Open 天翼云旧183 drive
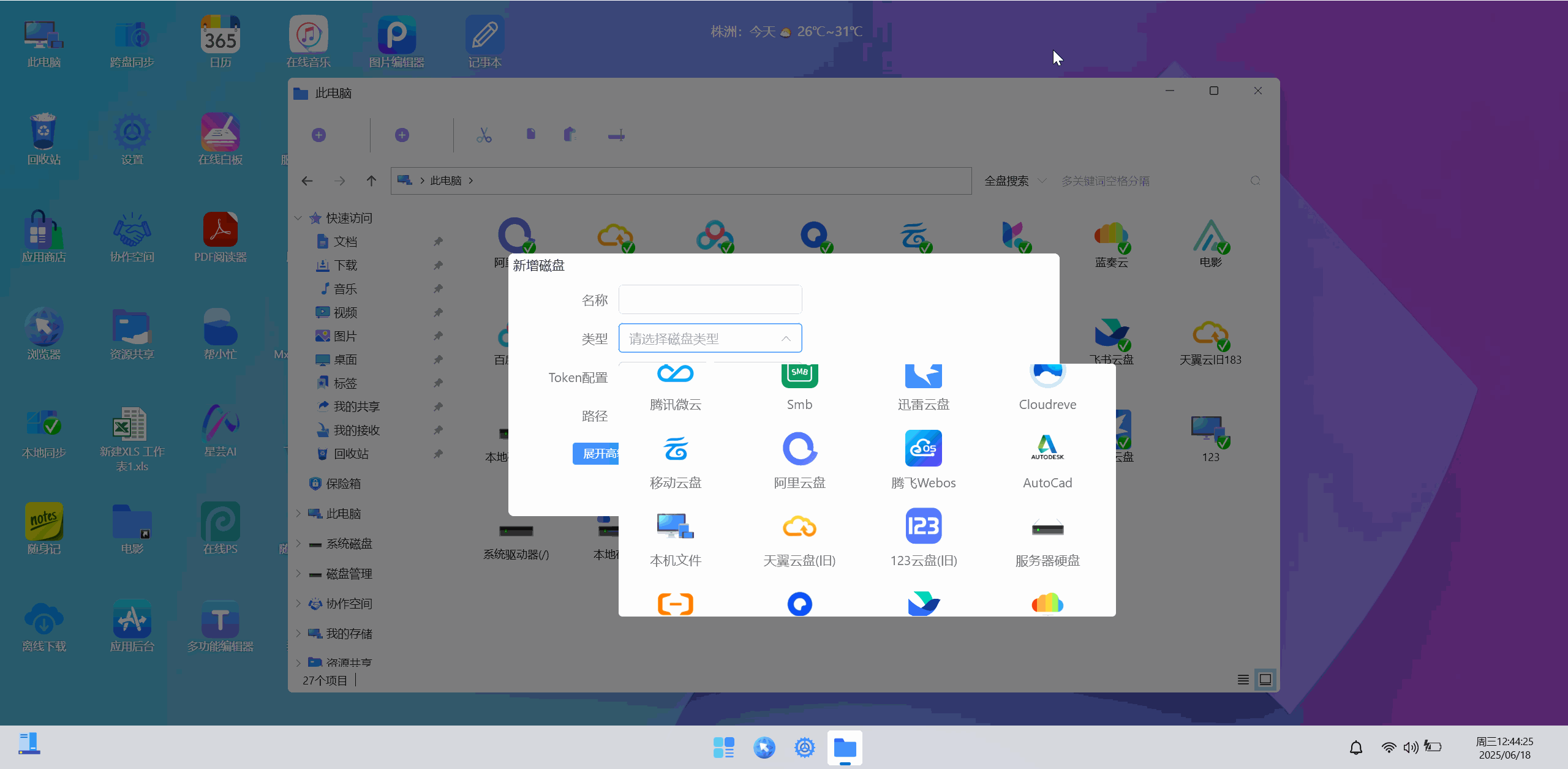The height and width of the screenshot is (769, 1568). click(1210, 342)
